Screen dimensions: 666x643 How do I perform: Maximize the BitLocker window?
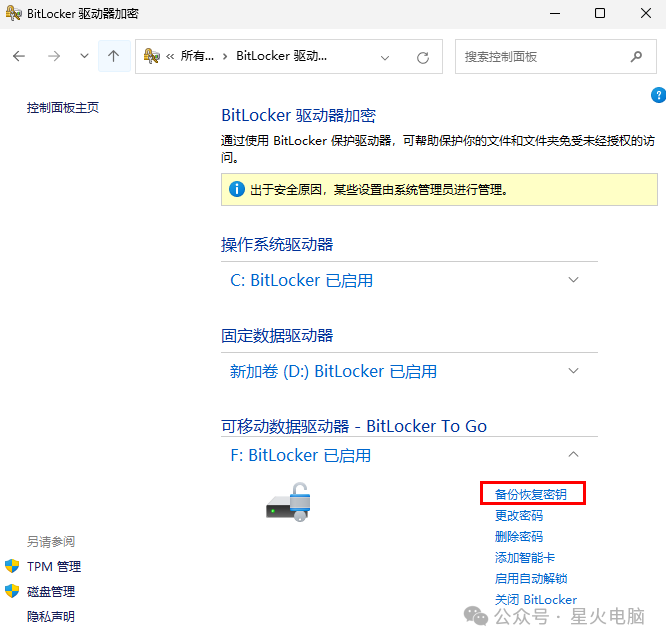(600, 14)
